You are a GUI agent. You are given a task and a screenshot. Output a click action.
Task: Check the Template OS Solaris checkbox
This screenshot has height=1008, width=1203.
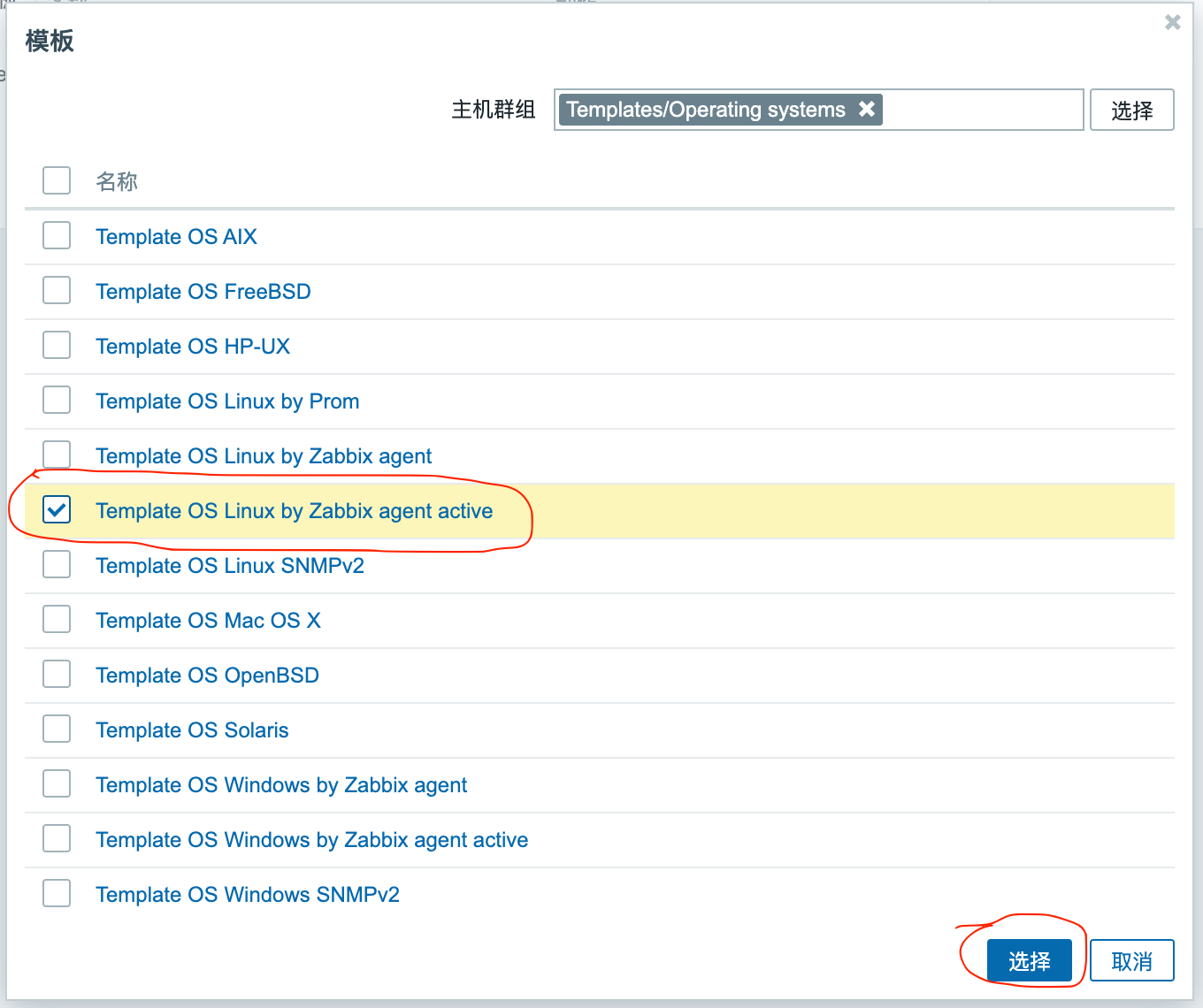pos(57,729)
